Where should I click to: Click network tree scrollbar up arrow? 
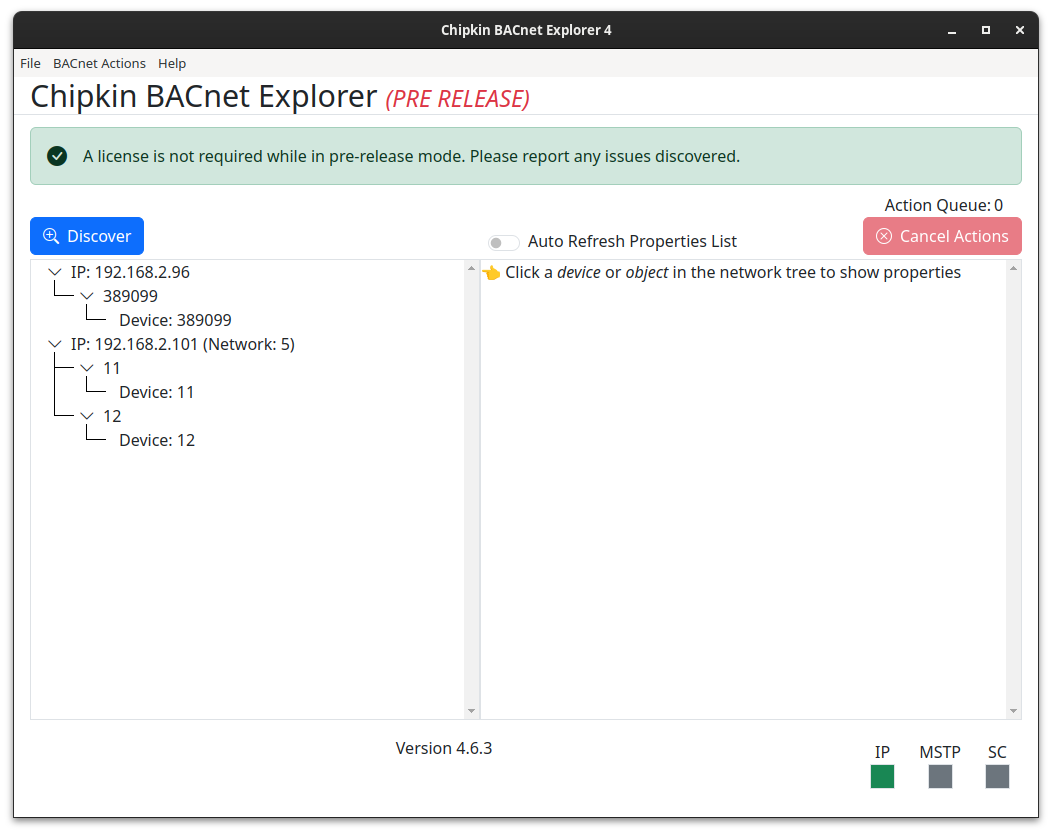pyautogui.click(x=471, y=268)
